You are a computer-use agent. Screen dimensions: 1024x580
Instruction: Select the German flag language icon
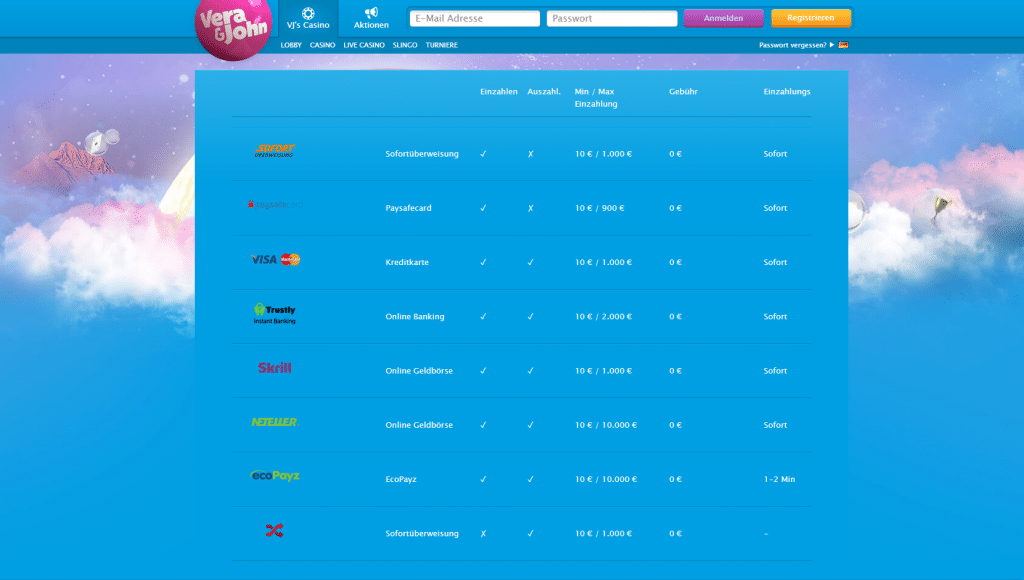(x=843, y=45)
